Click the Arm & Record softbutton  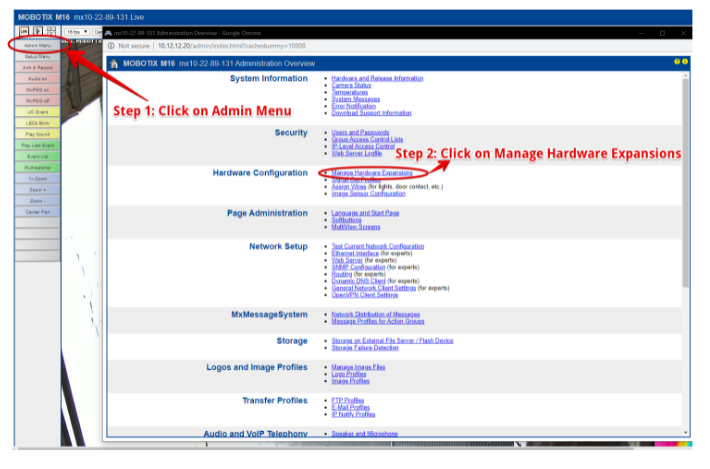[38, 67]
